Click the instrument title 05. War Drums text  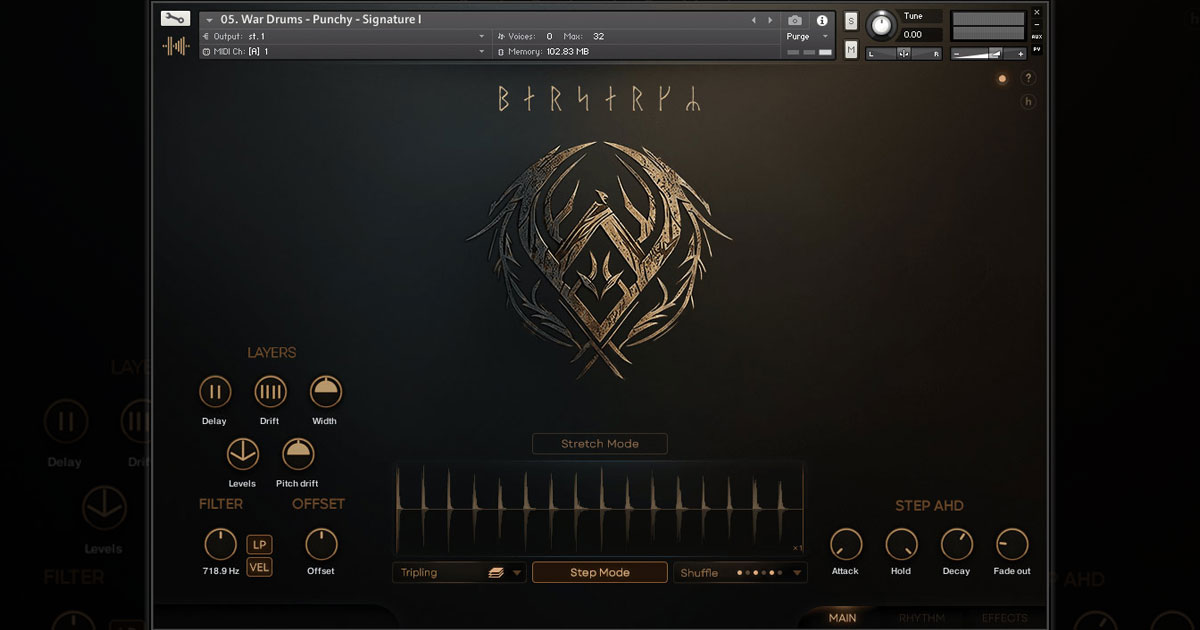[x=321, y=20]
